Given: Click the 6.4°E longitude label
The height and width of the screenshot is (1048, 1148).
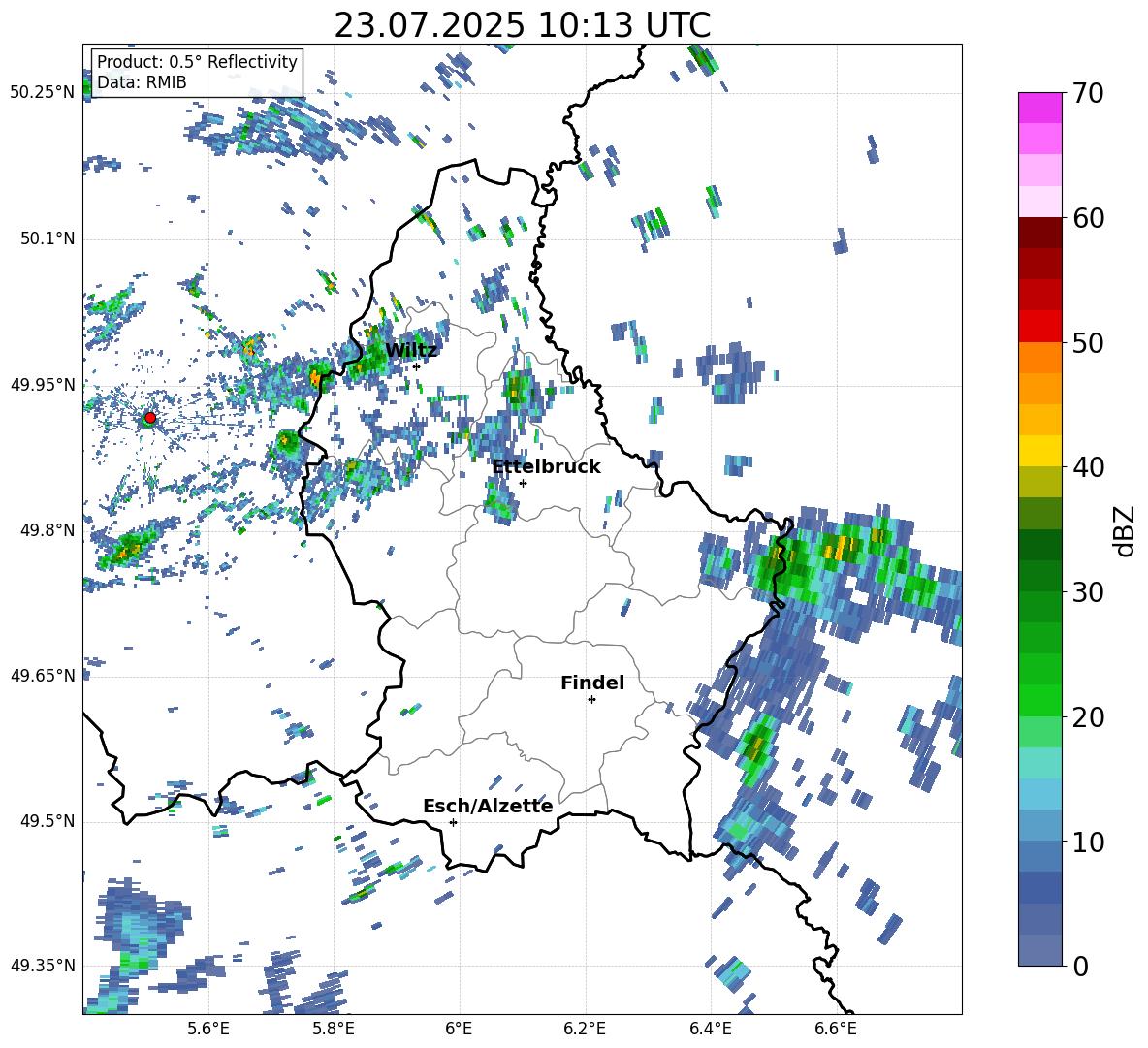Looking at the screenshot, I should pyautogui.click(x=710, y=1030).
